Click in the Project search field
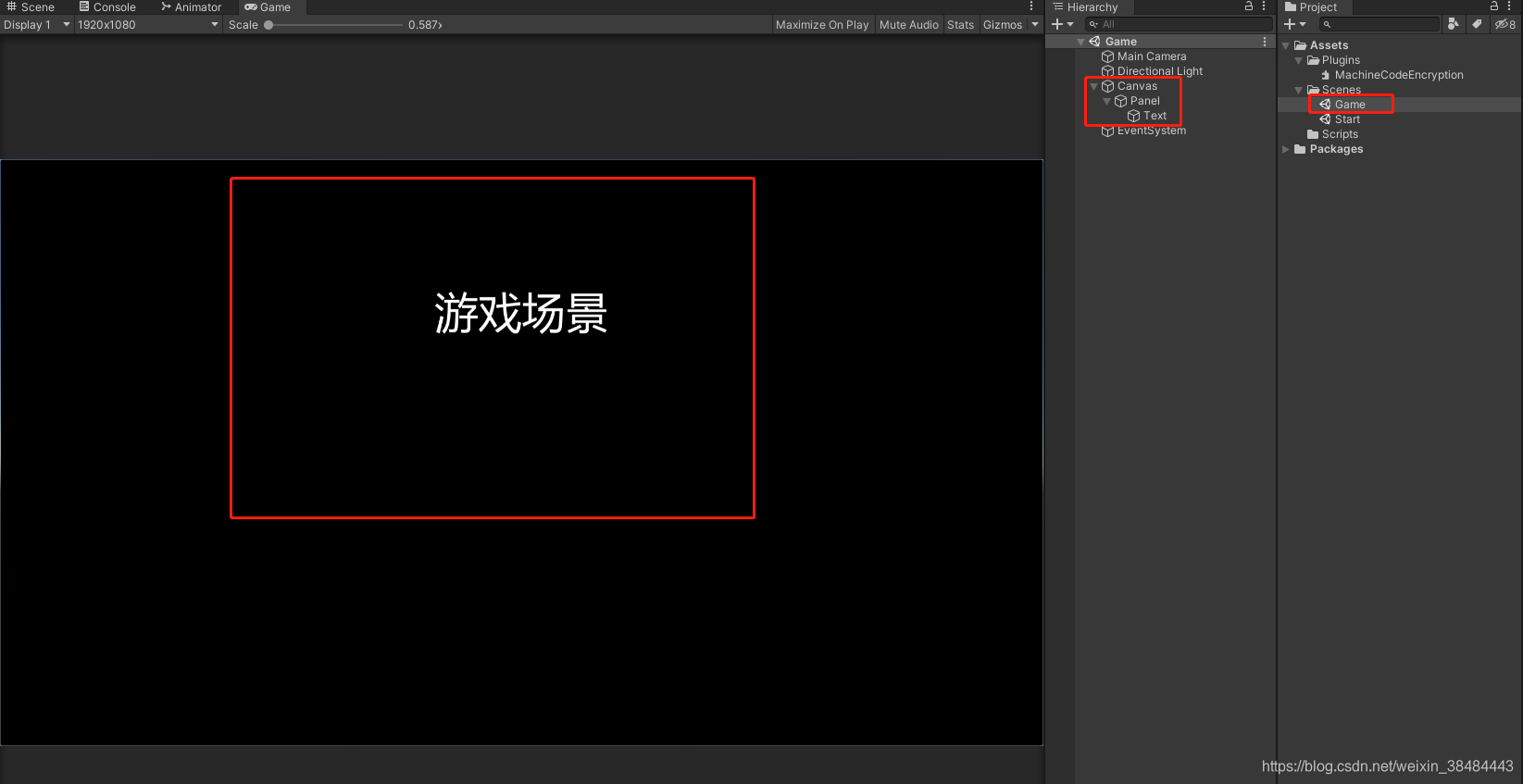1523x784 pixels. (x=1380, y=24)
